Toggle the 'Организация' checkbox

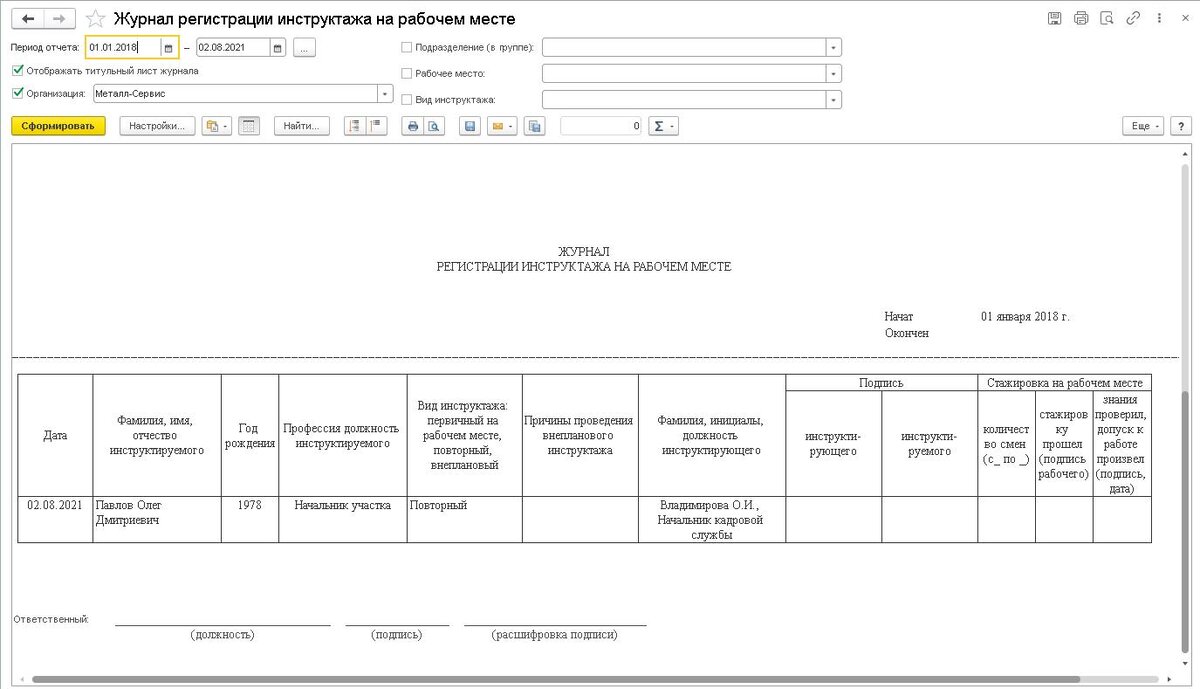[17, 93]
